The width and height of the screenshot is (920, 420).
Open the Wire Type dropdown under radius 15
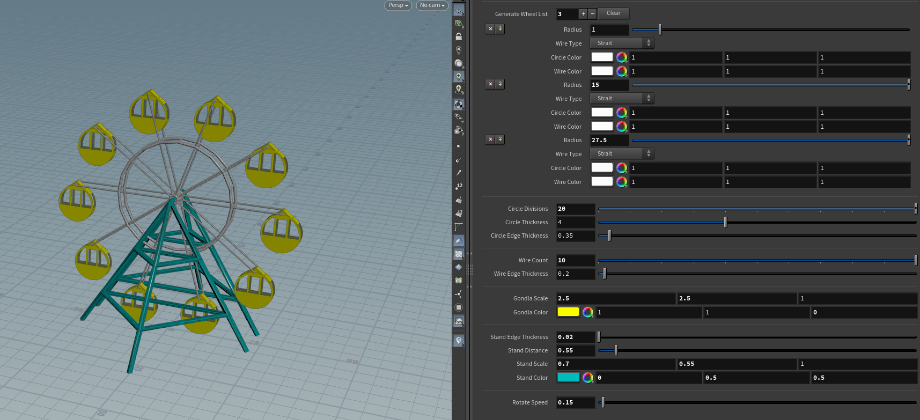tap(621, 98)
